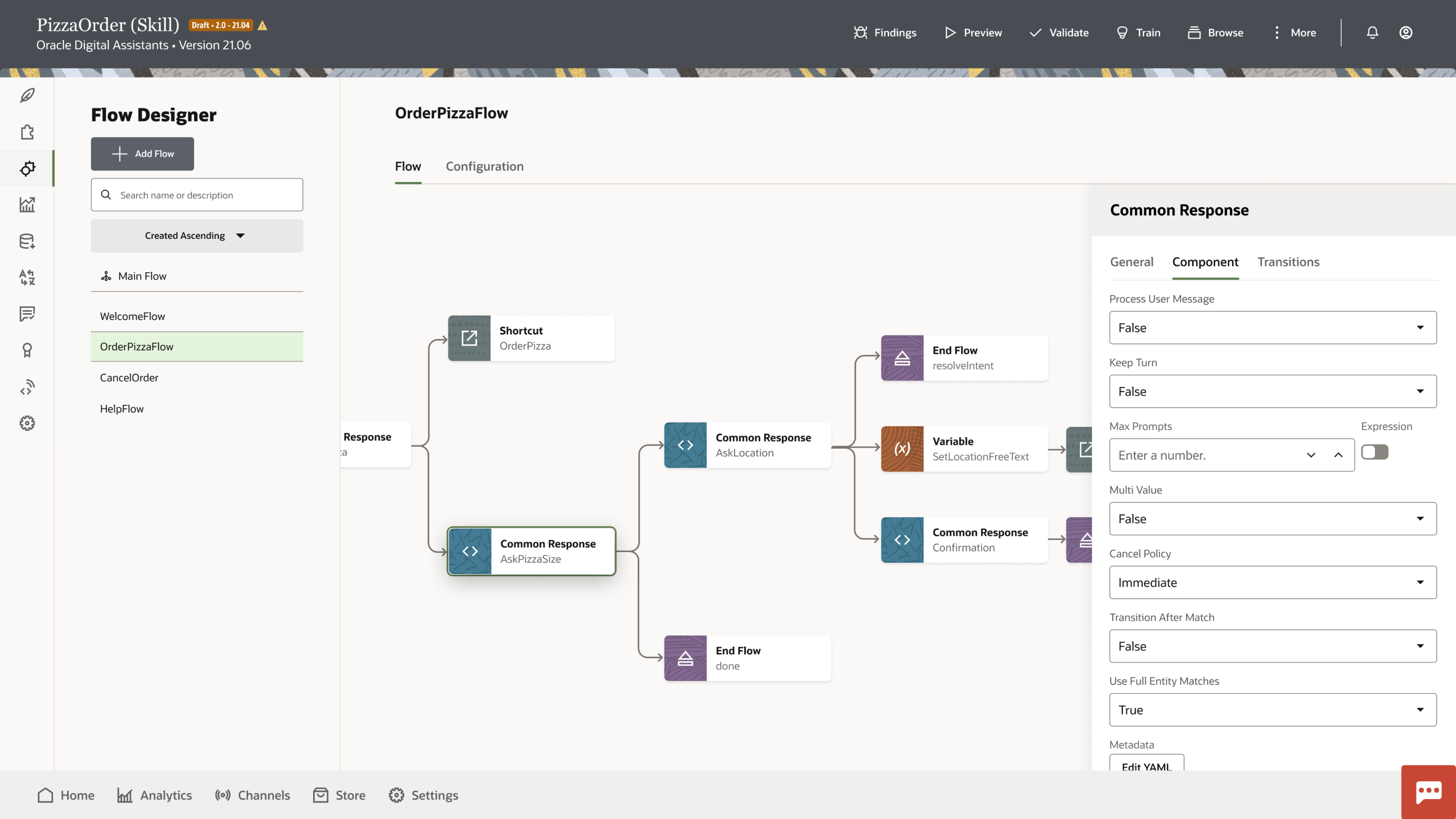
Task: Select the AskPizzaSize Common Response node icon
Action: [469, 551]
